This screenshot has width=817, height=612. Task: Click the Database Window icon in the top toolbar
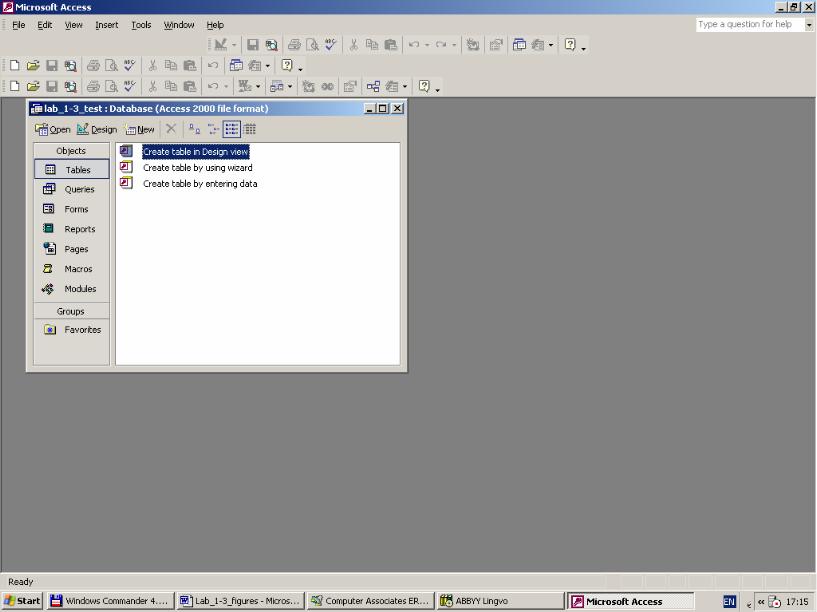tap(519, 45)
